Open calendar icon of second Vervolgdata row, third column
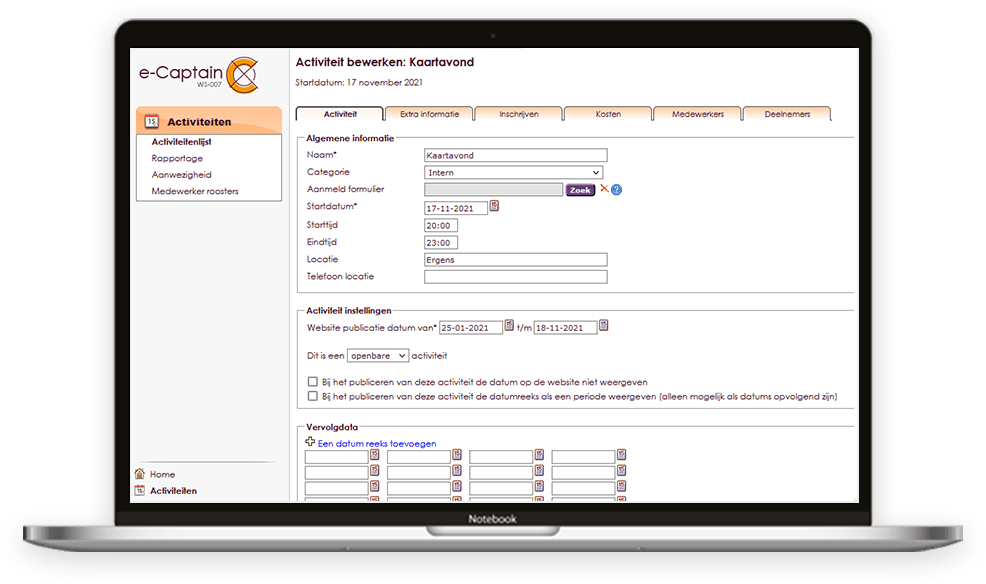 540,470
